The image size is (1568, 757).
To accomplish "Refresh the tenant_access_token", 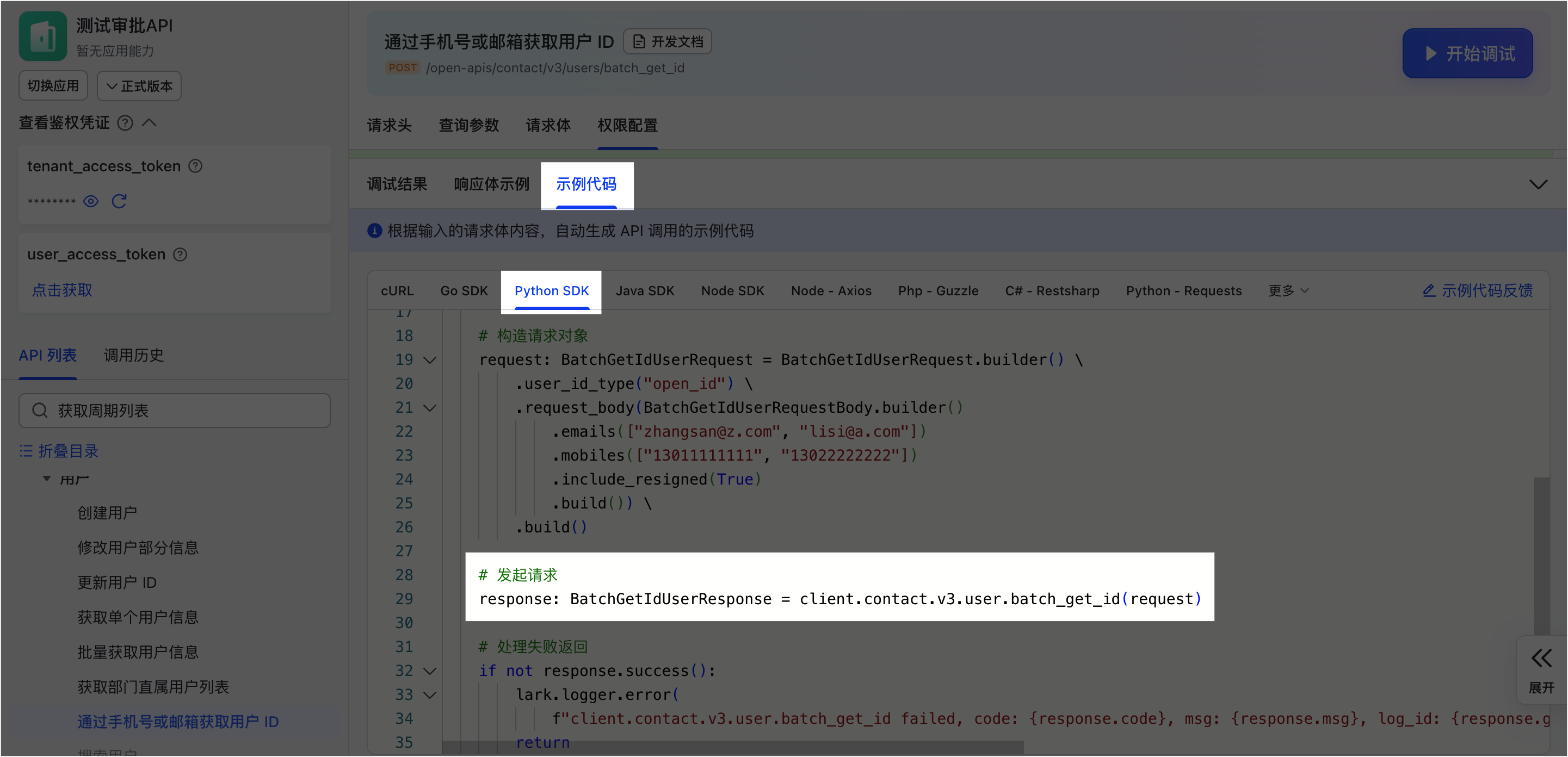I will (x=119, y=201).
